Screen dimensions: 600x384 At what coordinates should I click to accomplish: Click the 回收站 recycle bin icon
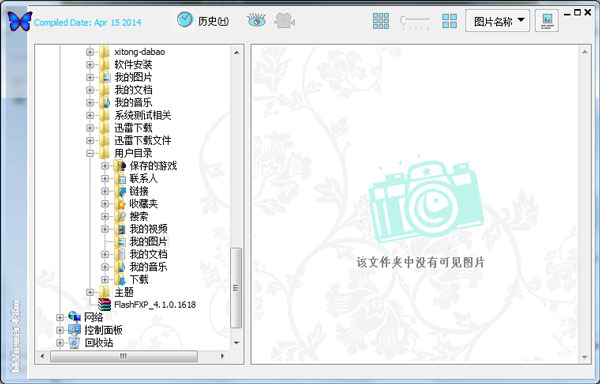(74, 342)
